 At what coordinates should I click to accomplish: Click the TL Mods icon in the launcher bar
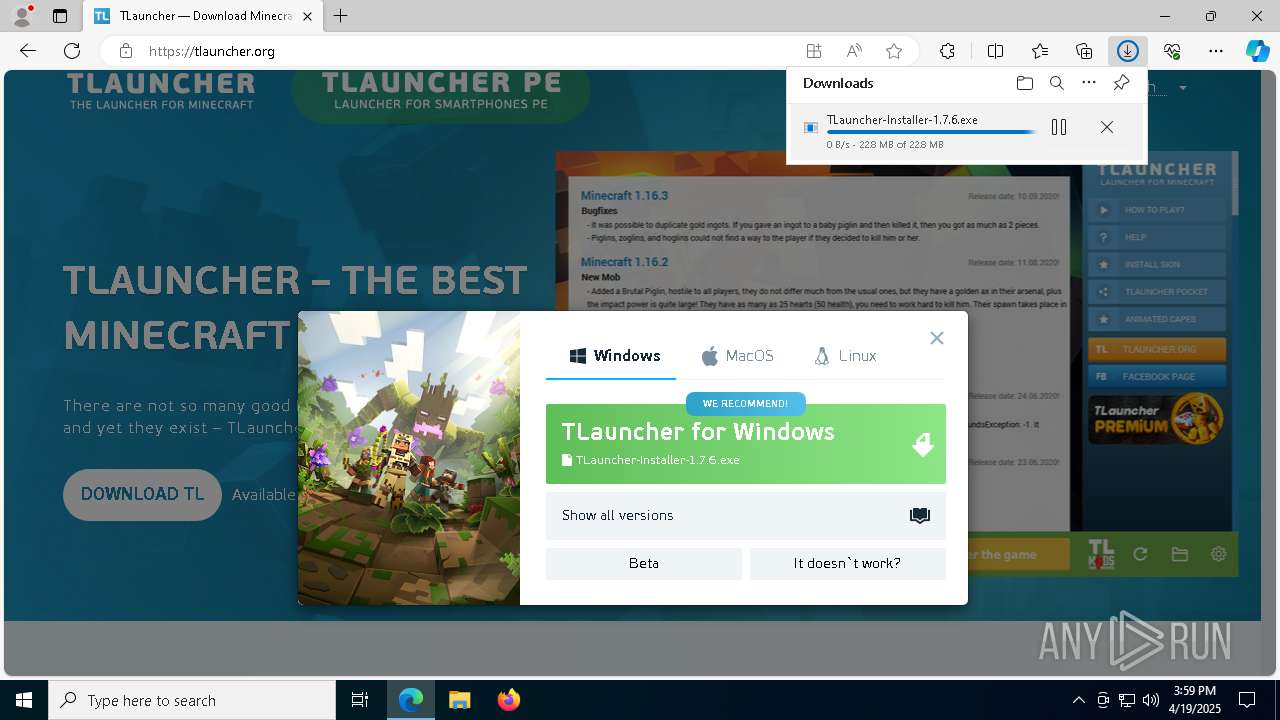point(1101,554)
